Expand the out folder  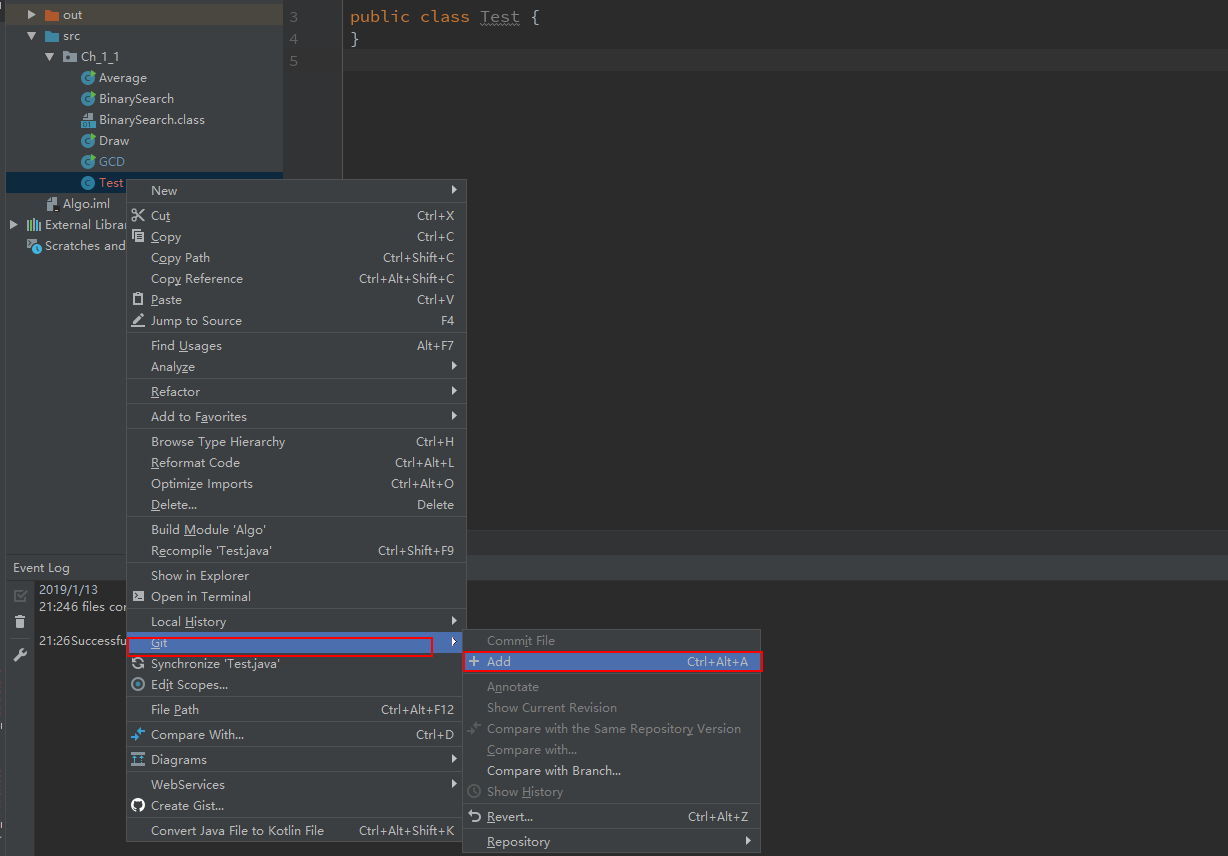[32, 15]
